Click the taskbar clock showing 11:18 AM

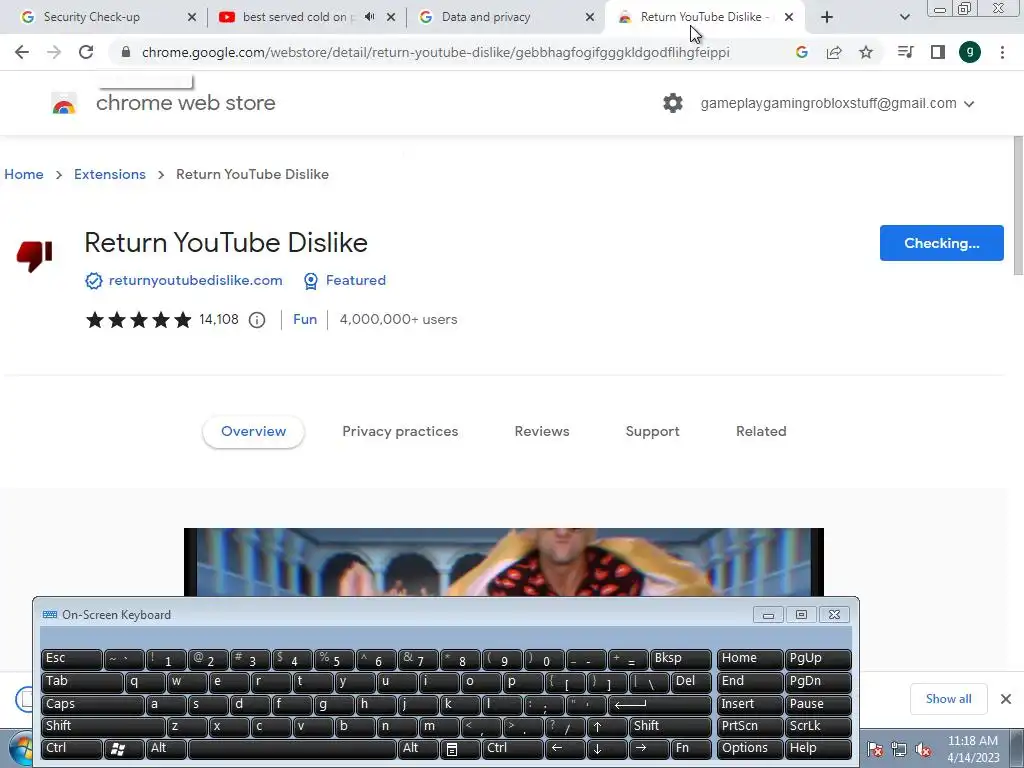[973, 749]
